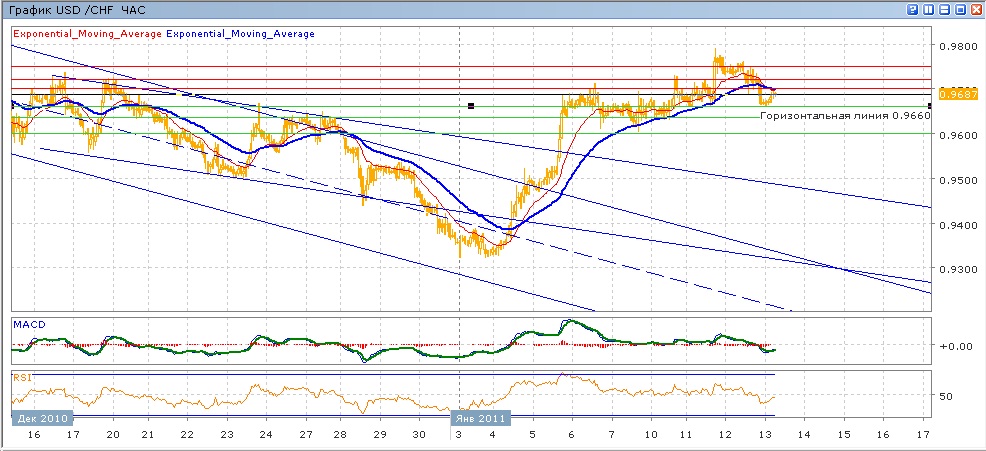The width and height of the screenshot is (986, 451).
Task: Click date 17 at right end of time axis
Action: [x=922, y=436]
